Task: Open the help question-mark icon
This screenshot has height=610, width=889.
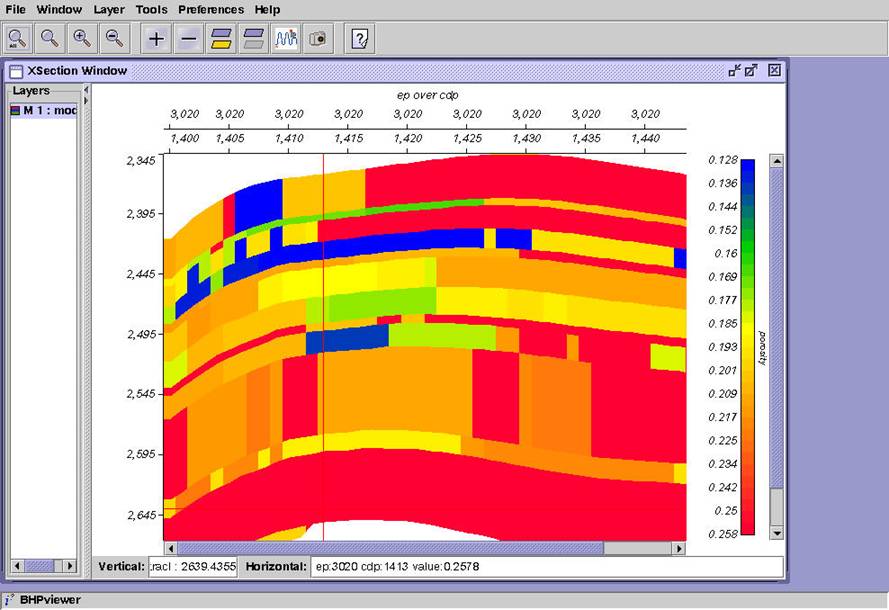Action: pos(360,39)
